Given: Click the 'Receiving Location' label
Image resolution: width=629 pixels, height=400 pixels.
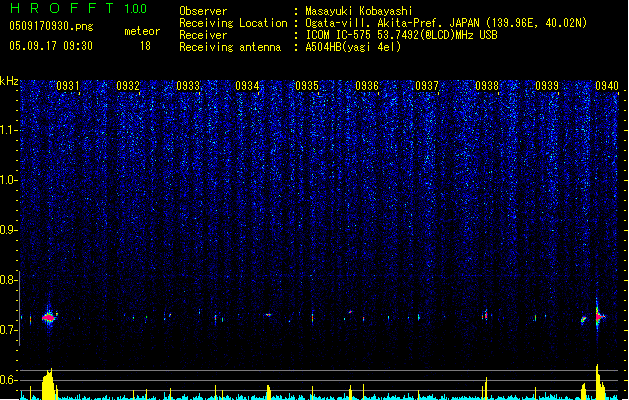Looking at the screenshot, I should [x=233, y=23].
